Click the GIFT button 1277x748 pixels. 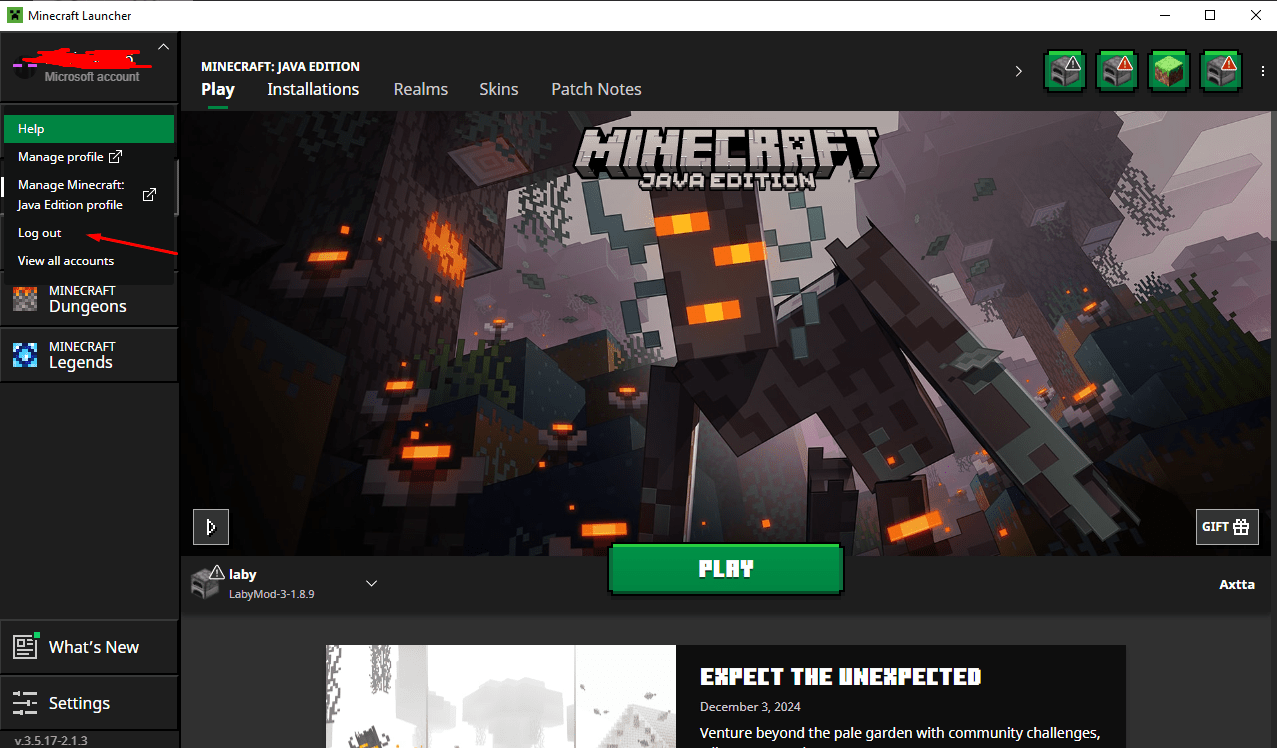coord(1227,527)
